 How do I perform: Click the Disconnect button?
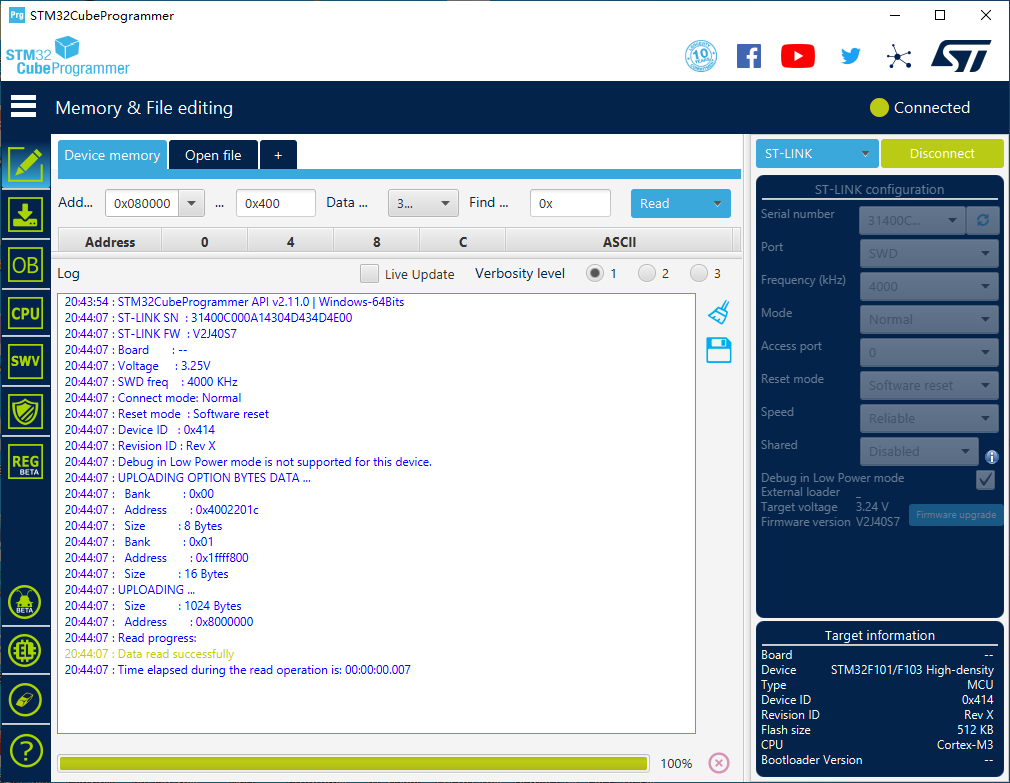point(941,154)
